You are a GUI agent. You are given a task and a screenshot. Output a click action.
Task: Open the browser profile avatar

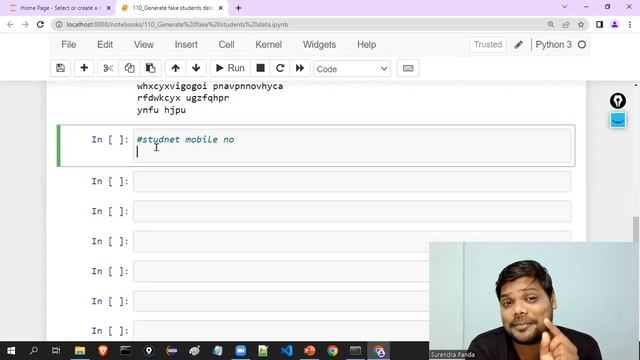[615, 24]
